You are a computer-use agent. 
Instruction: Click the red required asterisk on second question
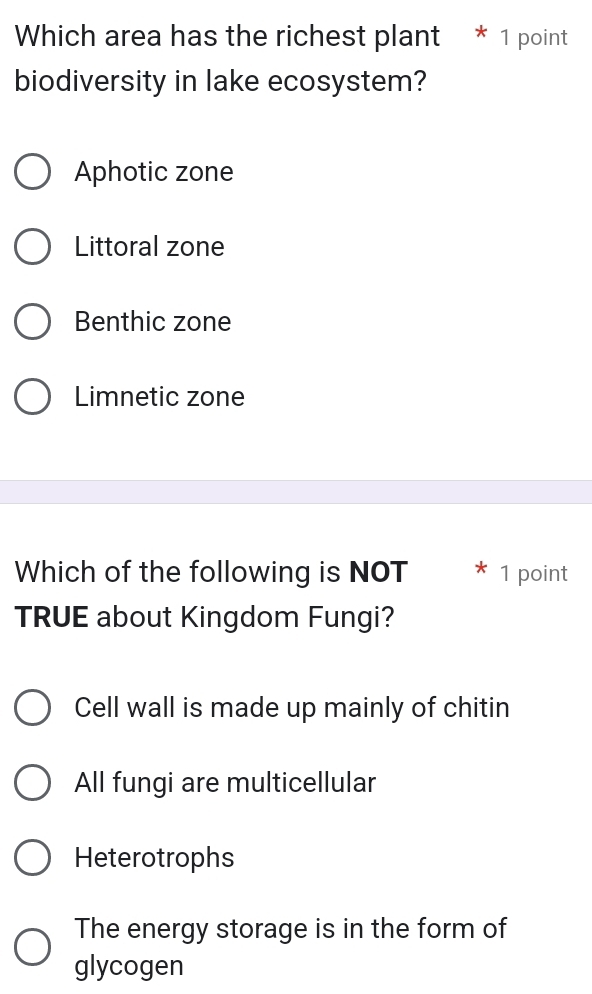tap(481, 571)
